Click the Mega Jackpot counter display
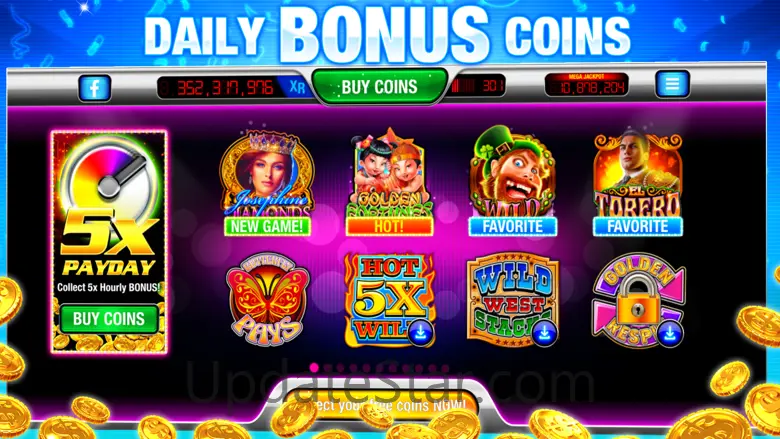The height and width of the screenshot is (439, 780). 586,85
